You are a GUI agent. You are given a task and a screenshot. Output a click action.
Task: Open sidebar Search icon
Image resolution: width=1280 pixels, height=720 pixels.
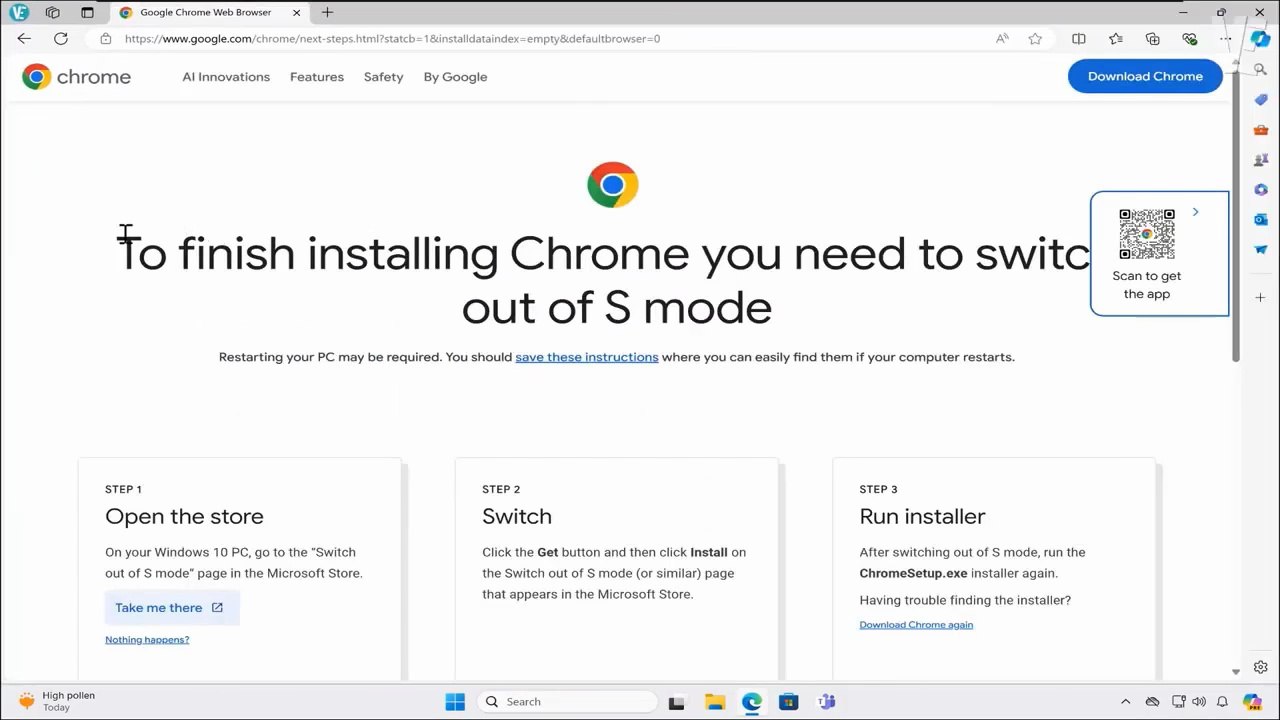click(x=1261, y=71)
